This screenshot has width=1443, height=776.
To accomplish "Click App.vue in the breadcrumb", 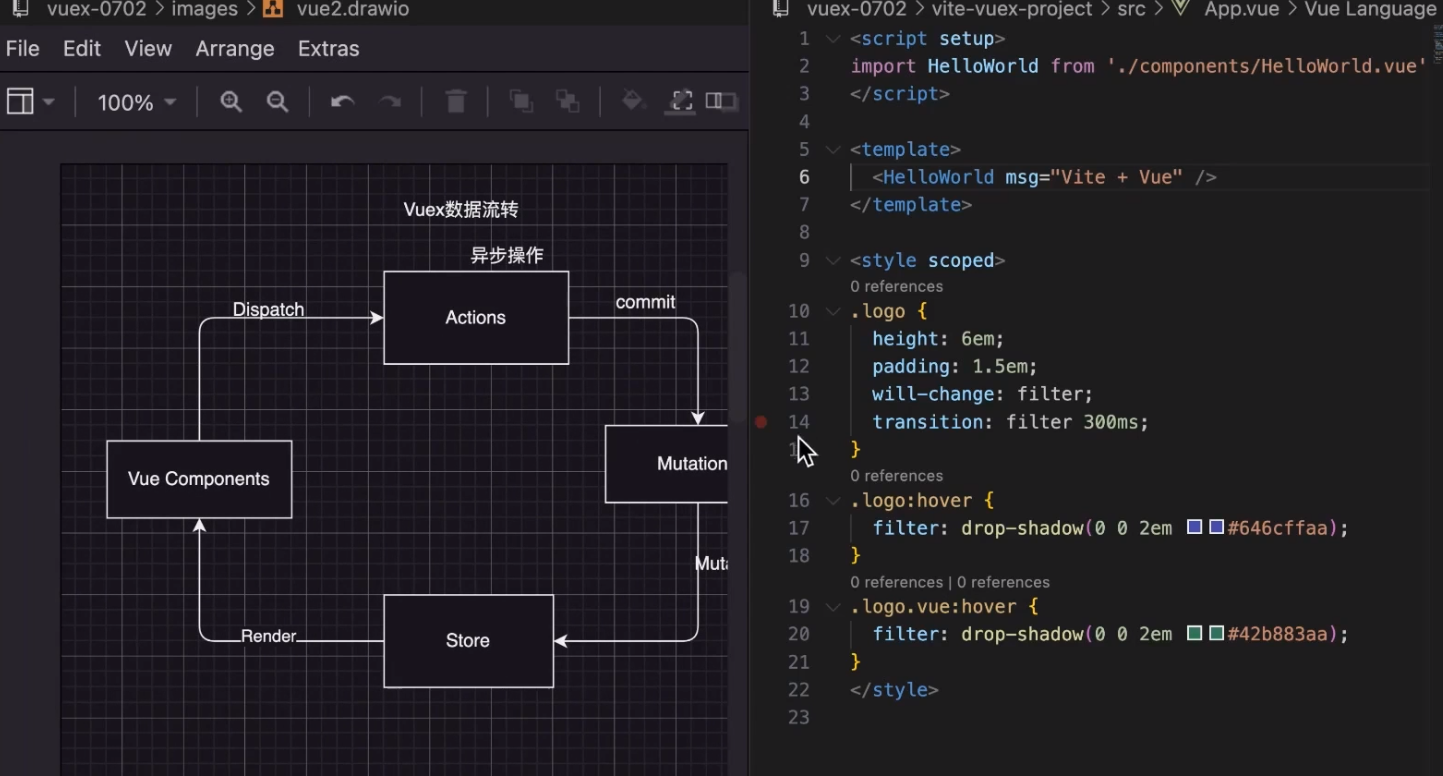I will (1240, 10).
